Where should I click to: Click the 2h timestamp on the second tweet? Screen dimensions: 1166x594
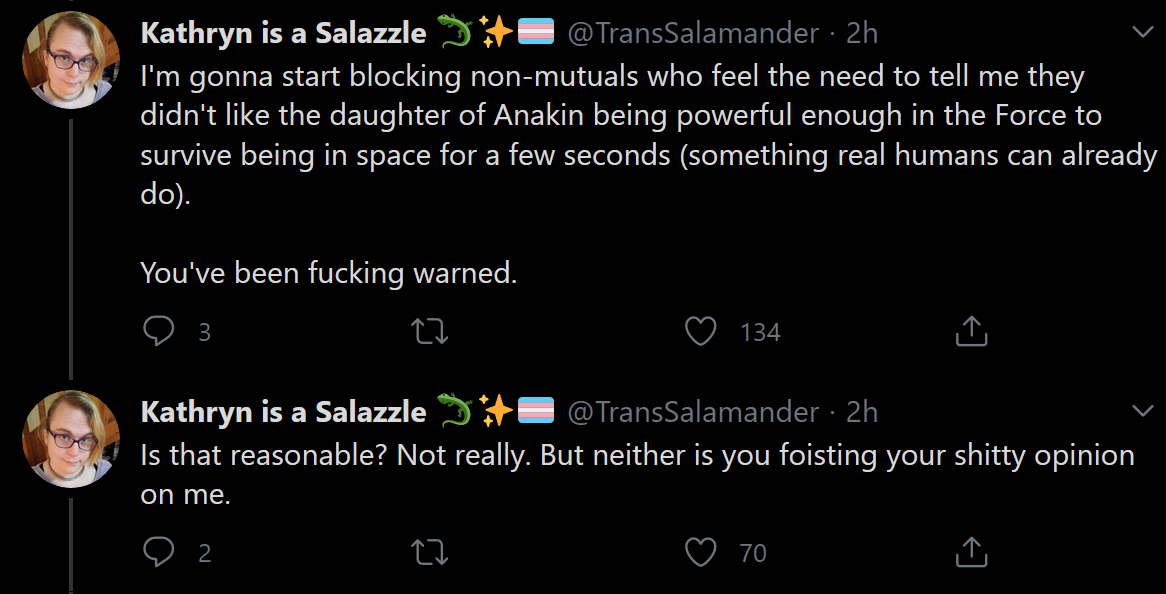pyautogui.click(x=862, y=411)
